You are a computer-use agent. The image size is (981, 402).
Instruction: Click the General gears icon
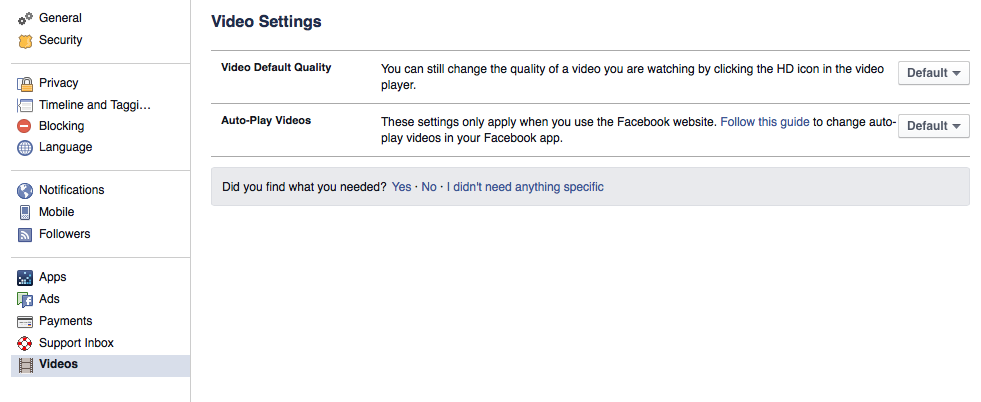pyautogui.click(x=25, y=19)
